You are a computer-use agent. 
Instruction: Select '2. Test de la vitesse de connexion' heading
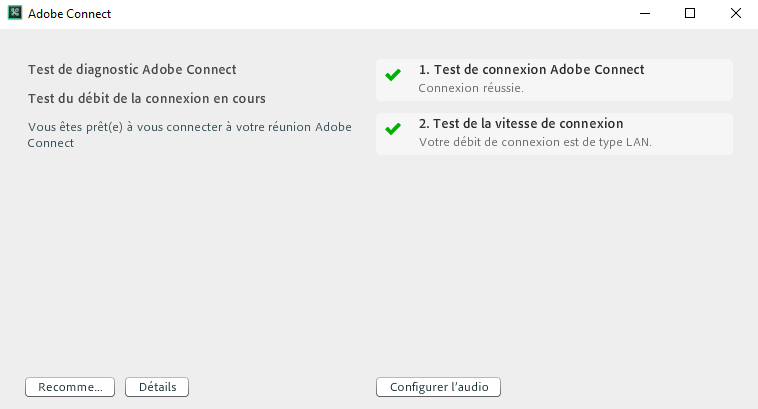(x=521, y=124)
